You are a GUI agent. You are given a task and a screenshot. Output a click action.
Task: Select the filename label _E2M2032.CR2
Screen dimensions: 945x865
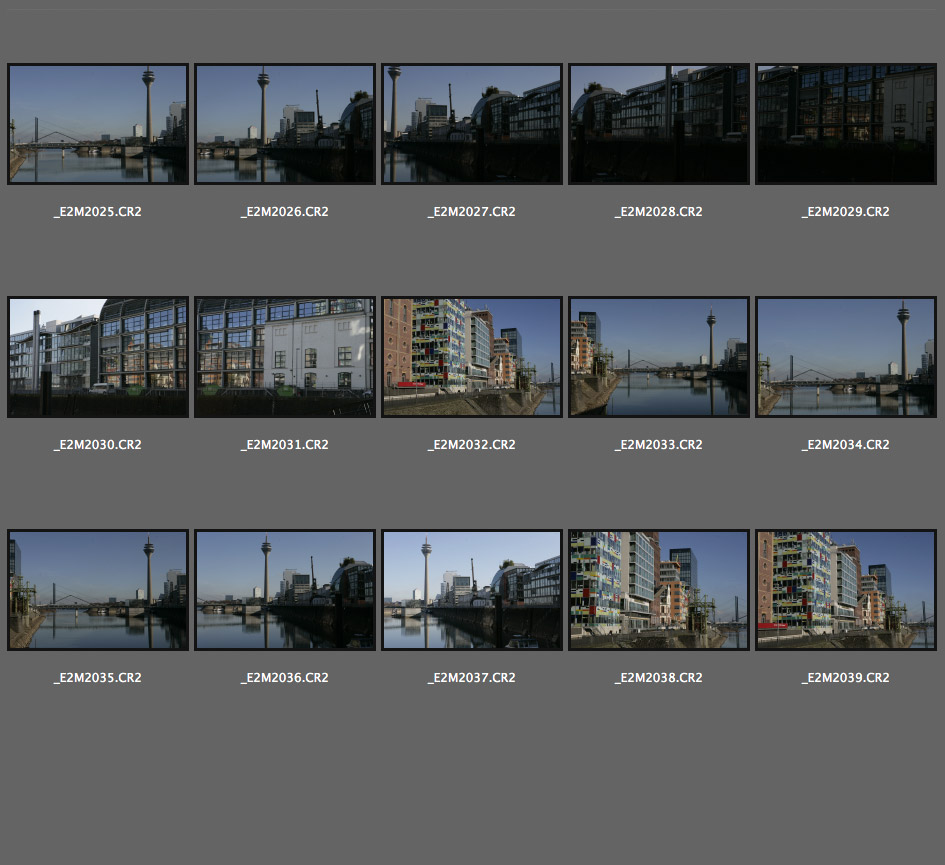pyautogui.click(x=472, y=445)
